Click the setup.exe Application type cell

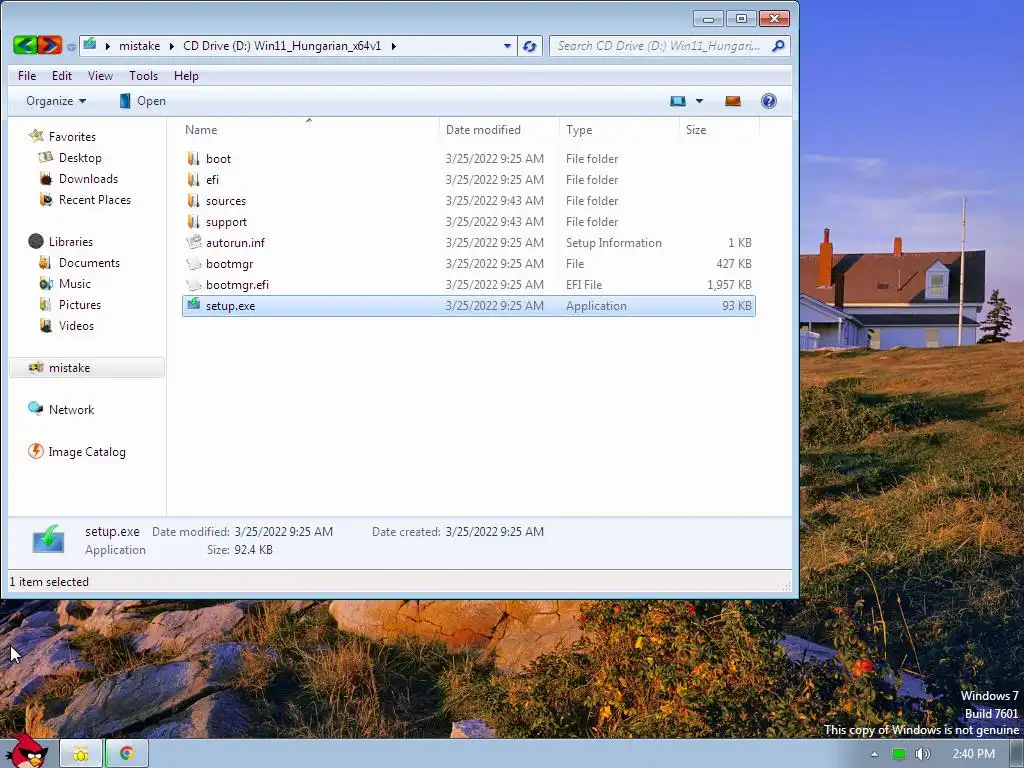[x=596, y=306]
